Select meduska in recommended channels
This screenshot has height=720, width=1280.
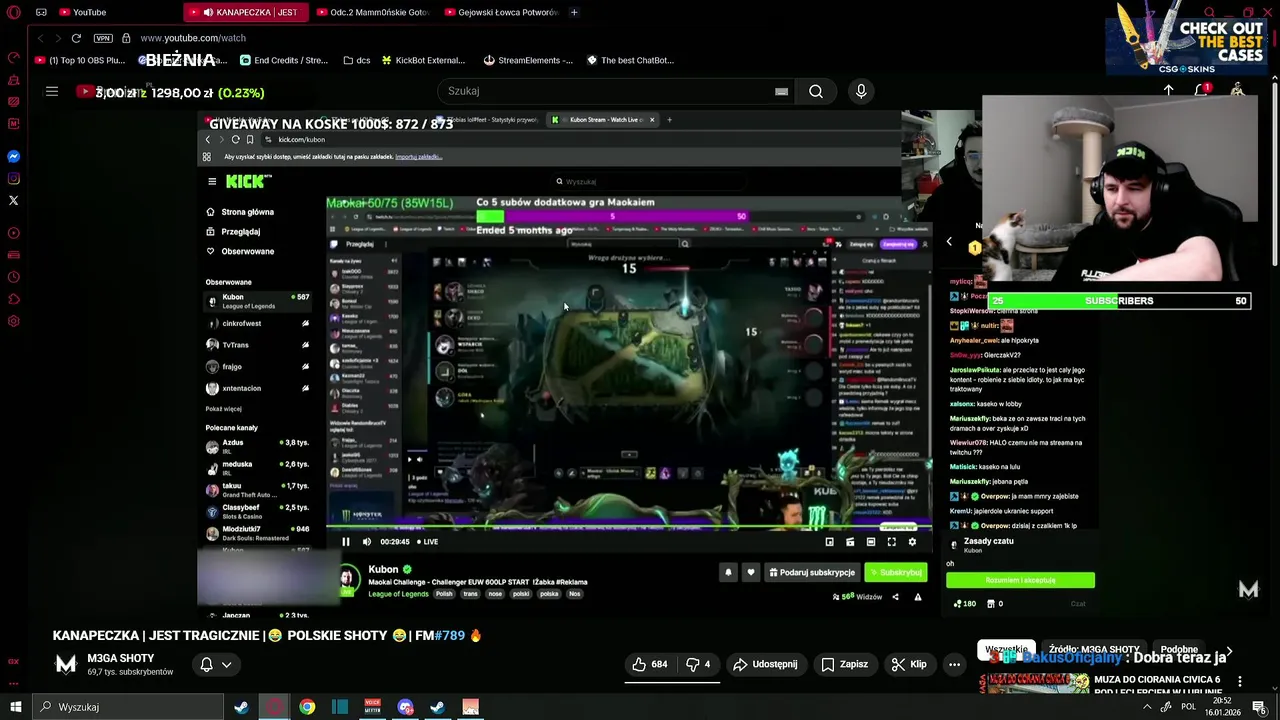258,468
